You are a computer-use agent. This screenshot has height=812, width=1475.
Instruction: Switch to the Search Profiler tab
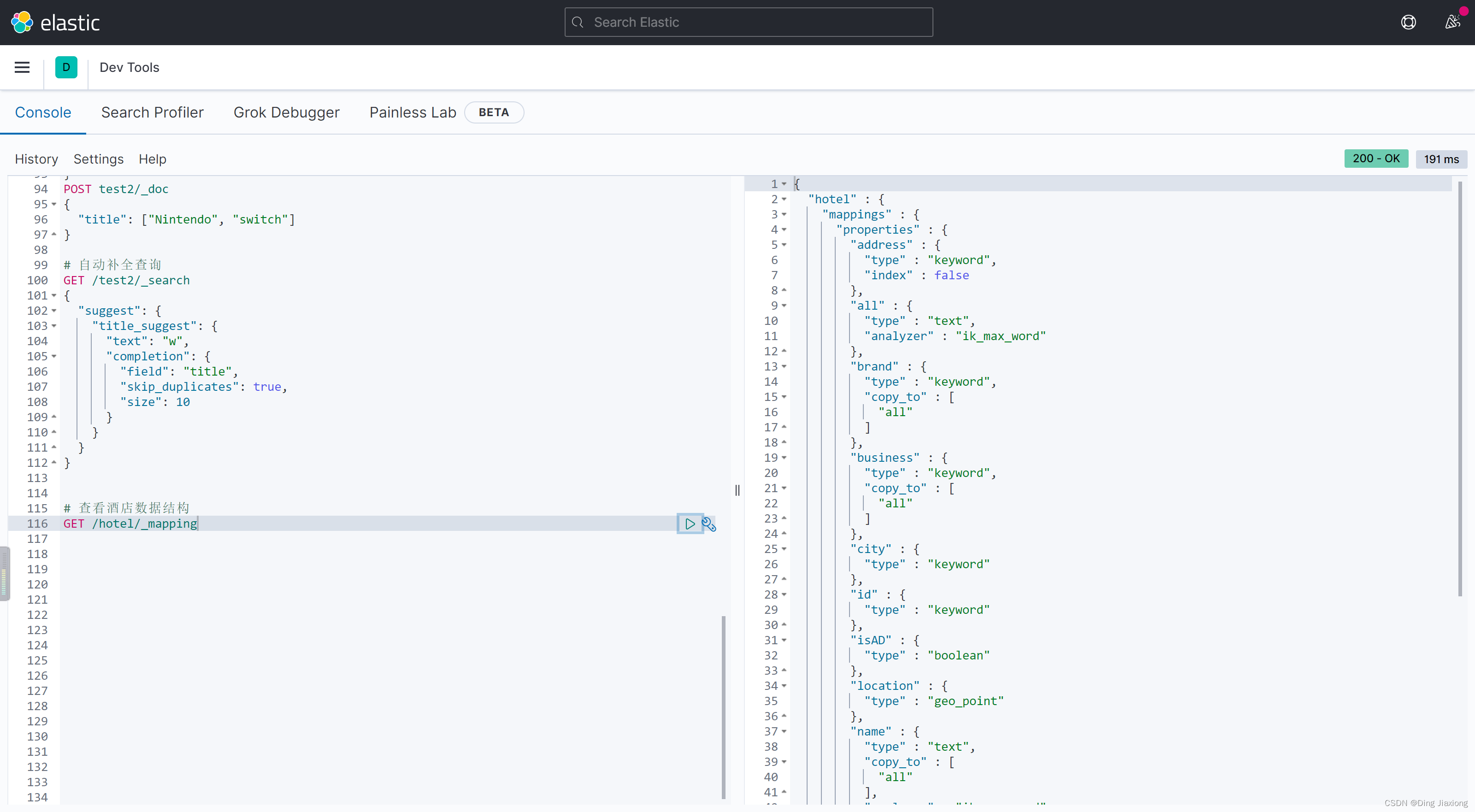point(152,112)
